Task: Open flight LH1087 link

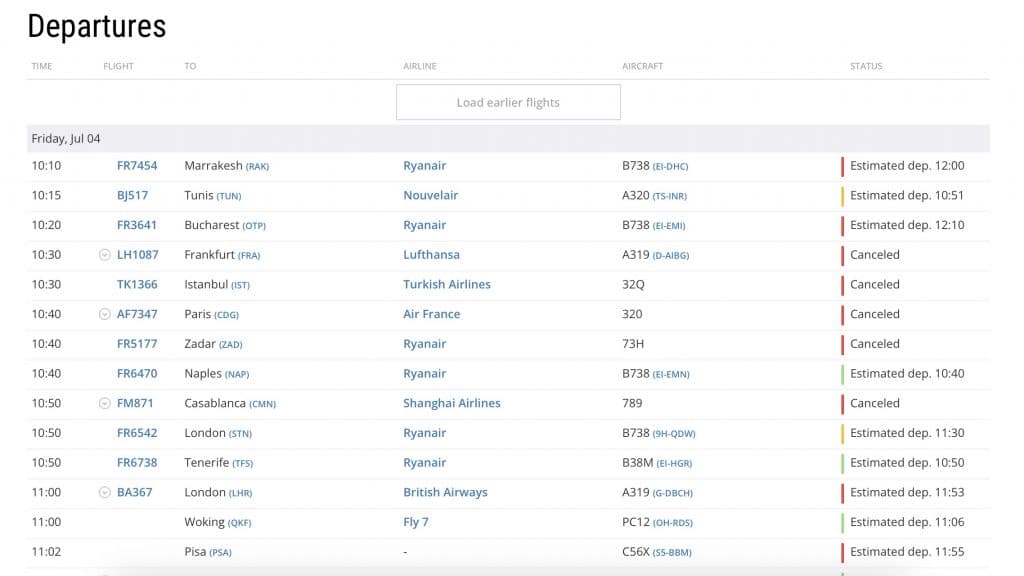Action: [138, 255]
